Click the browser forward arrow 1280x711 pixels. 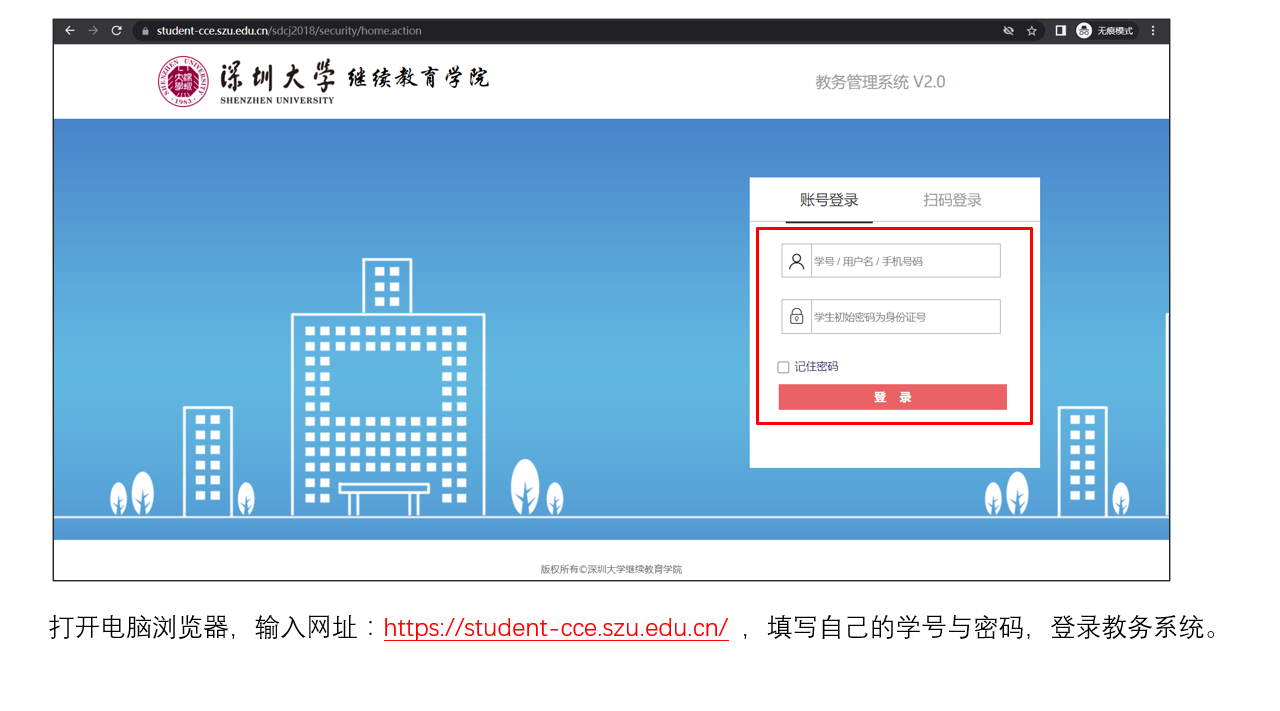(93, 31)
